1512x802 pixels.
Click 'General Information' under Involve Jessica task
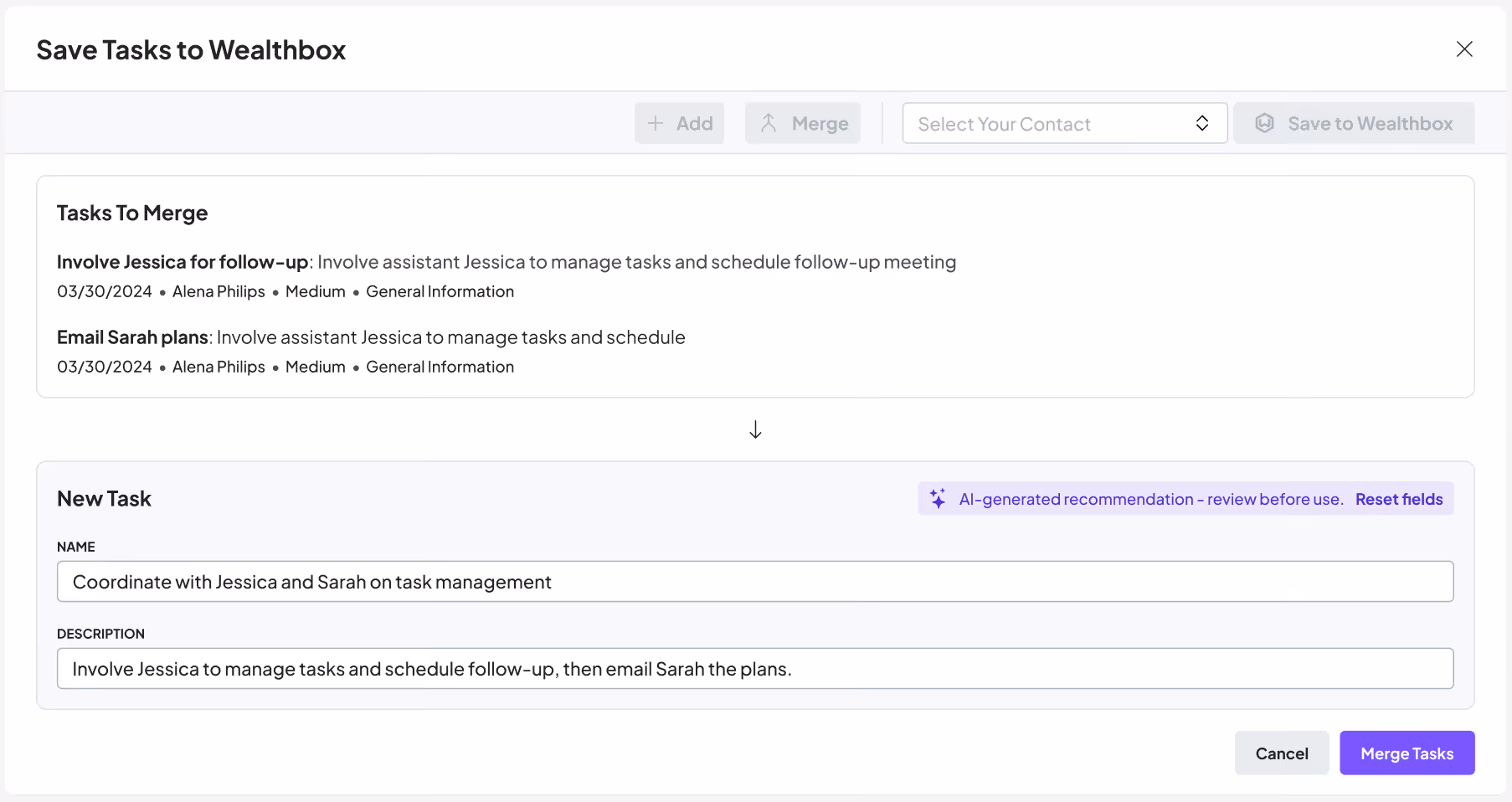(440, 291)
